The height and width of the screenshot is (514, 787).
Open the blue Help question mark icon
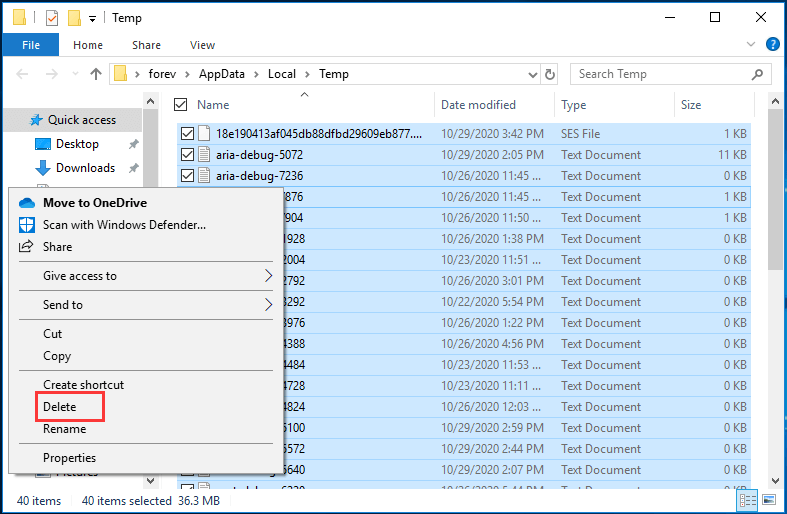pyautogui.click(x=772, y=44)
